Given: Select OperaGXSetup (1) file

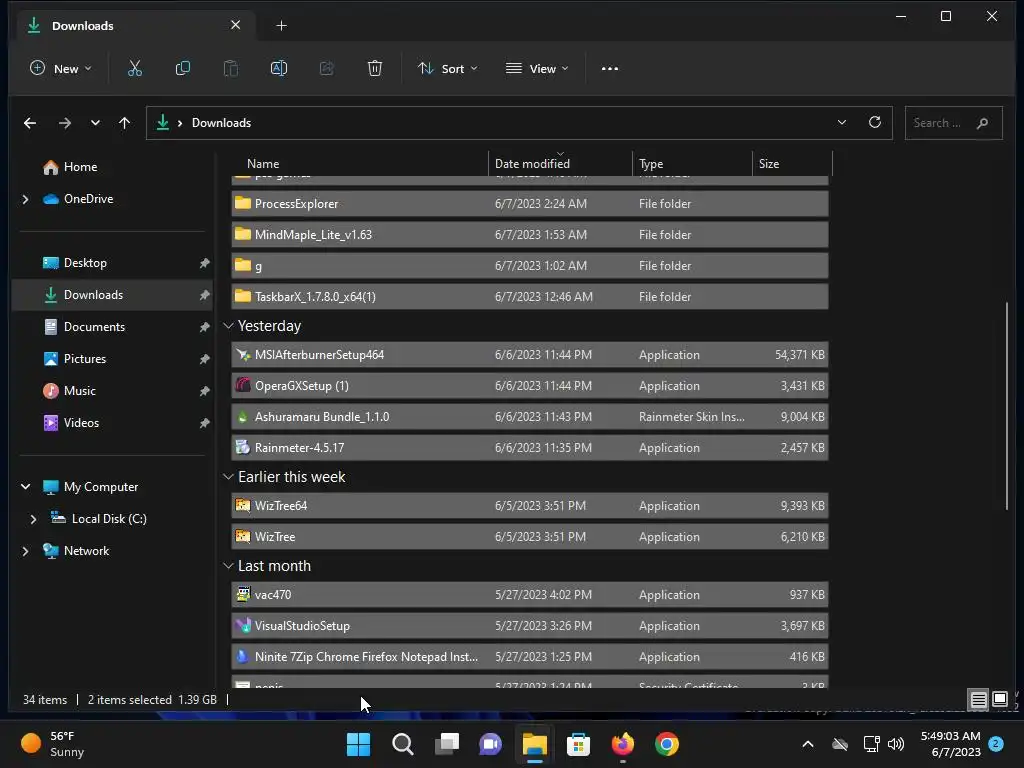Looking at the screenshot, I should (530, 386).
